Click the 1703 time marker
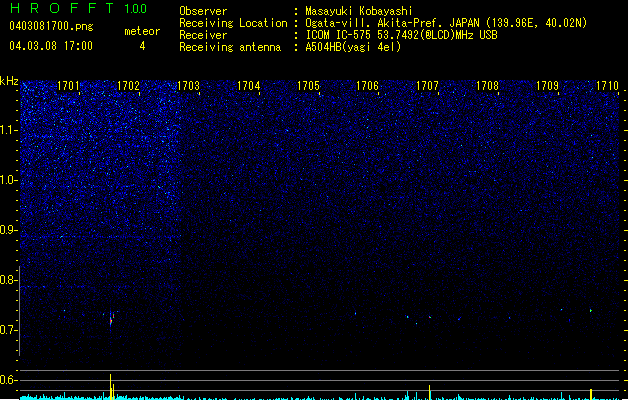This screenshot has height=400, width=629. [188, 86]
